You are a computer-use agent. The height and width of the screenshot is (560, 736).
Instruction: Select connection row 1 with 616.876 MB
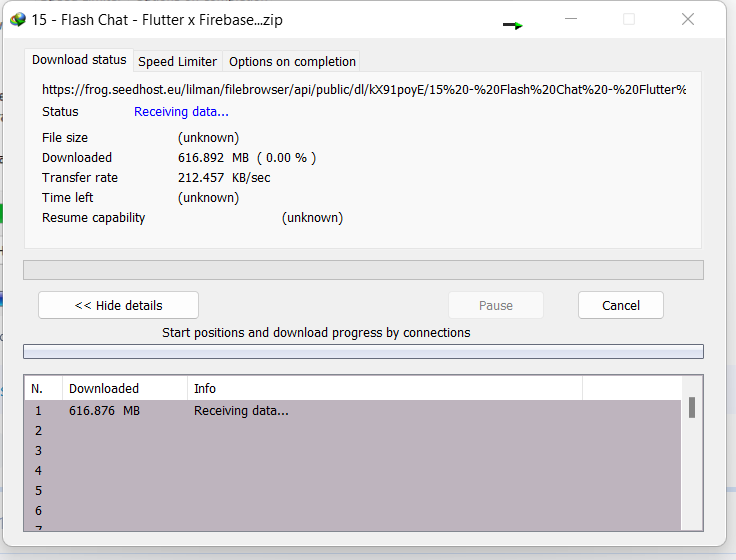click(353, 411)
